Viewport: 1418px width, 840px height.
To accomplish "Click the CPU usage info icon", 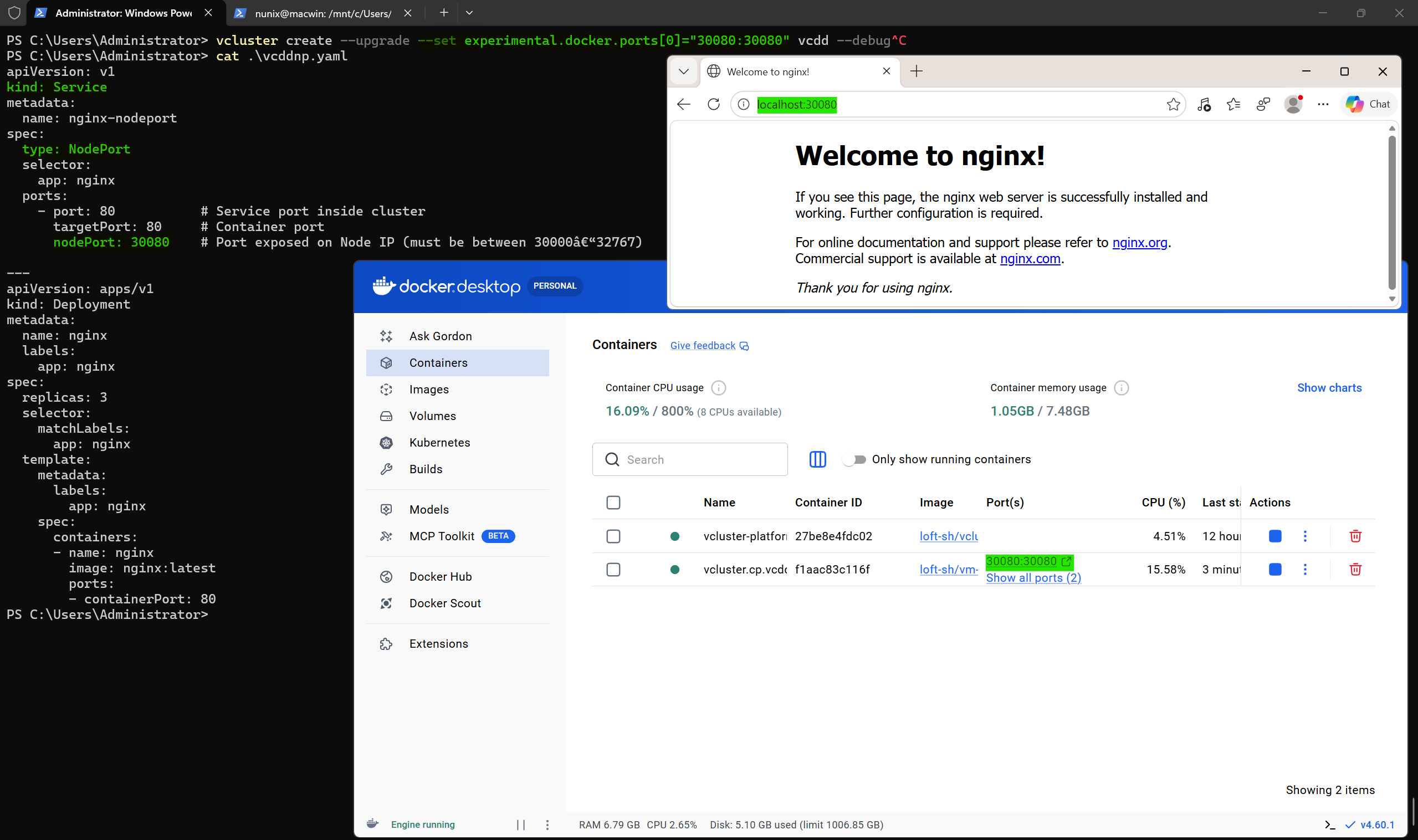I will coord(718,388).
